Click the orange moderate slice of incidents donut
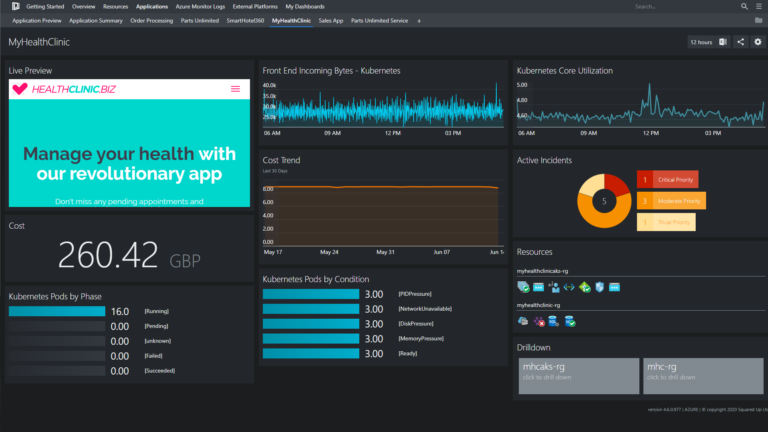768x432 pixels. 602,216
